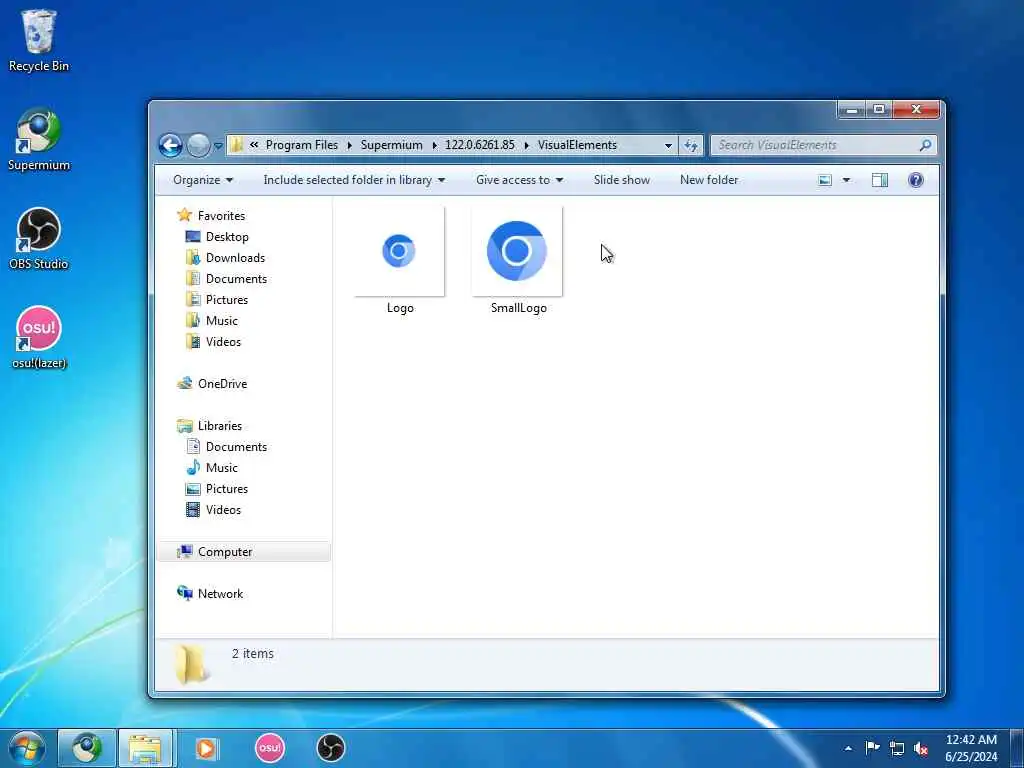Open Desktop under Favorites
The height and width of the screenshot is (768, 1024).
[217, 236]
